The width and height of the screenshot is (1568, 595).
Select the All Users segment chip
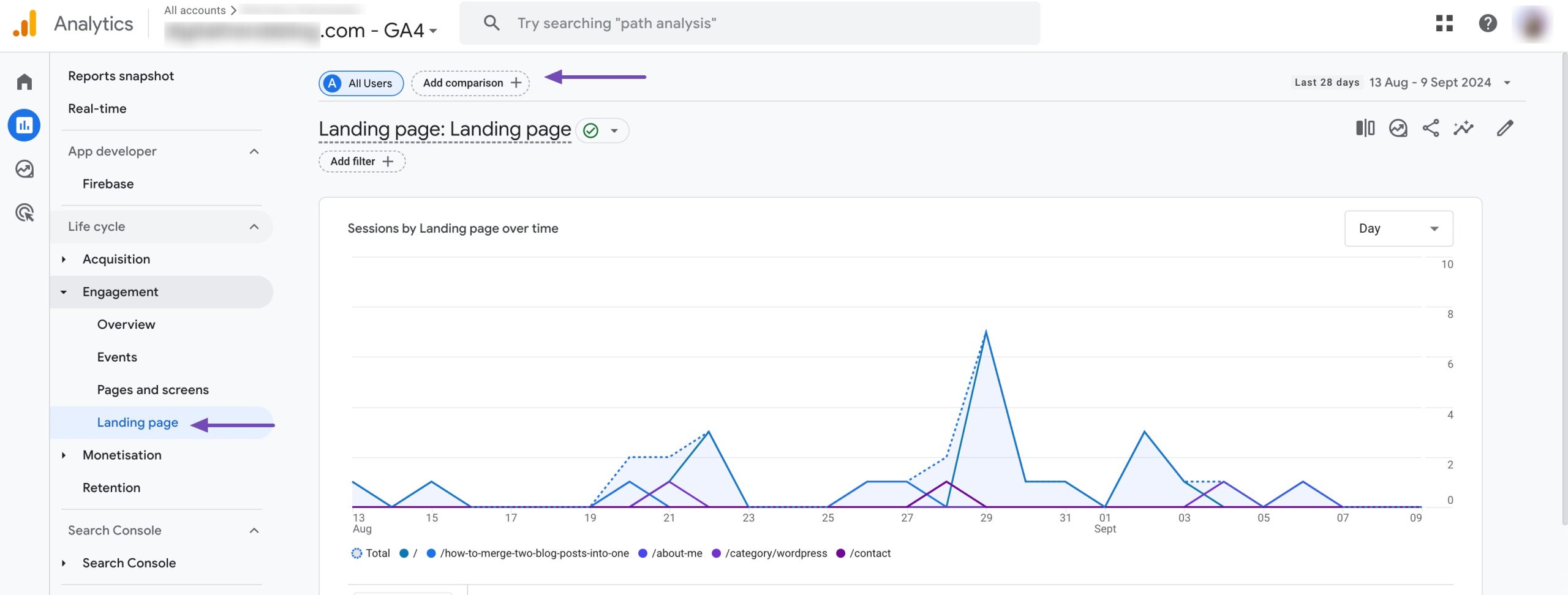pos(360,83)
